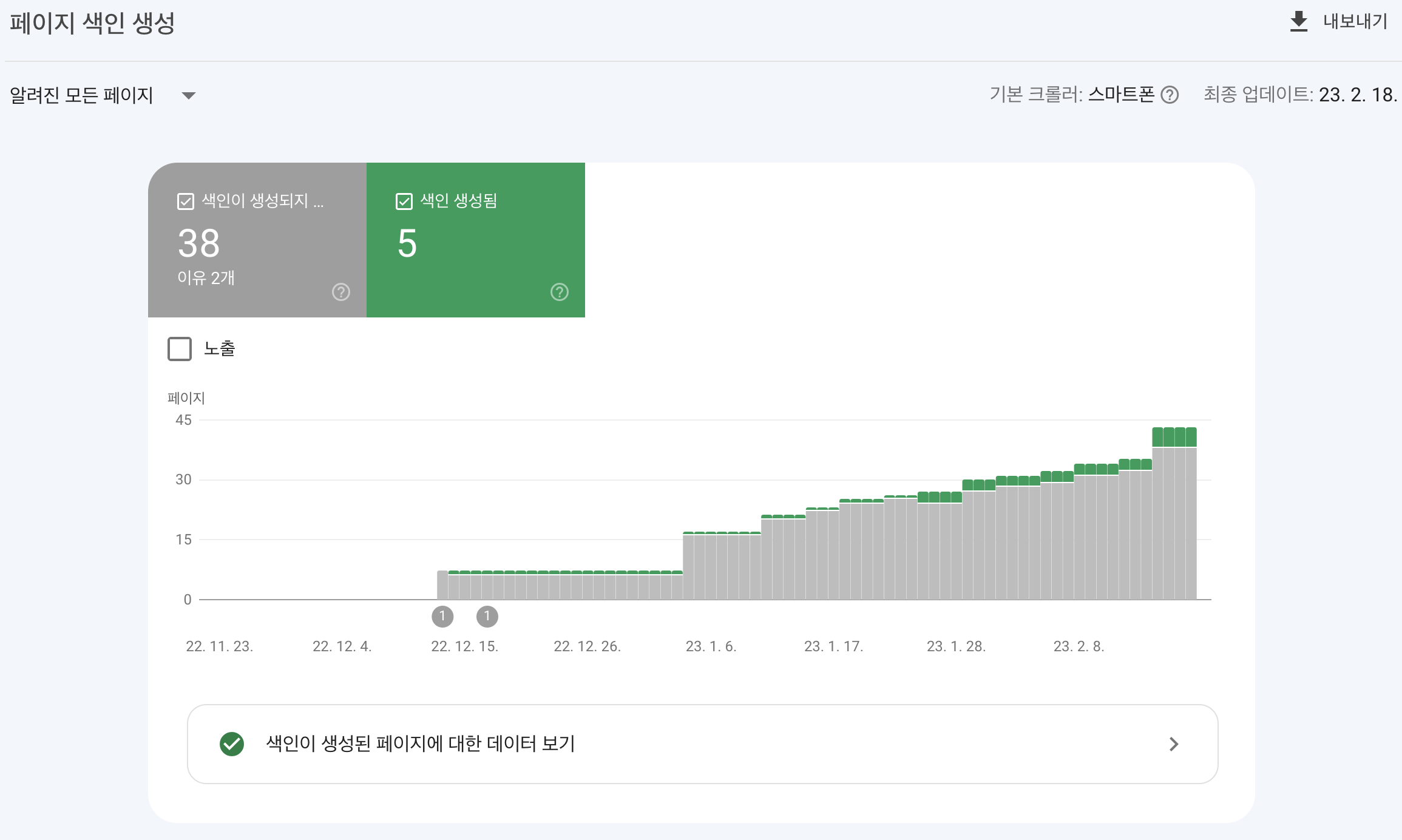
Task: Open 색인이 생성된 페이지에 대한 데이터 보기 link
Action: 420,744
